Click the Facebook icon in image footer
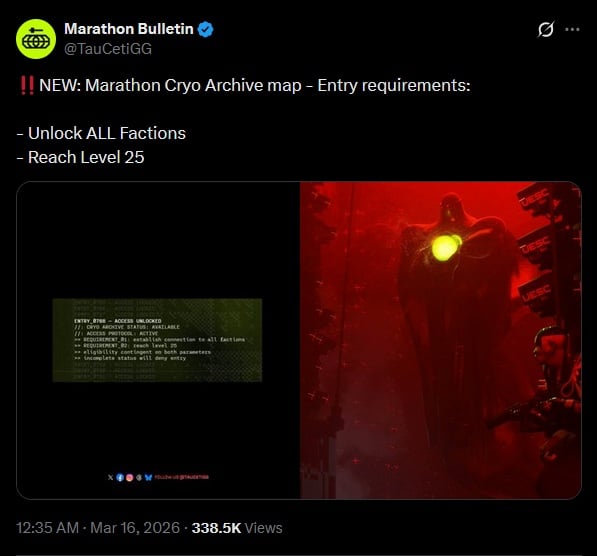The image size is (597, 556). [x=120, y=477]
